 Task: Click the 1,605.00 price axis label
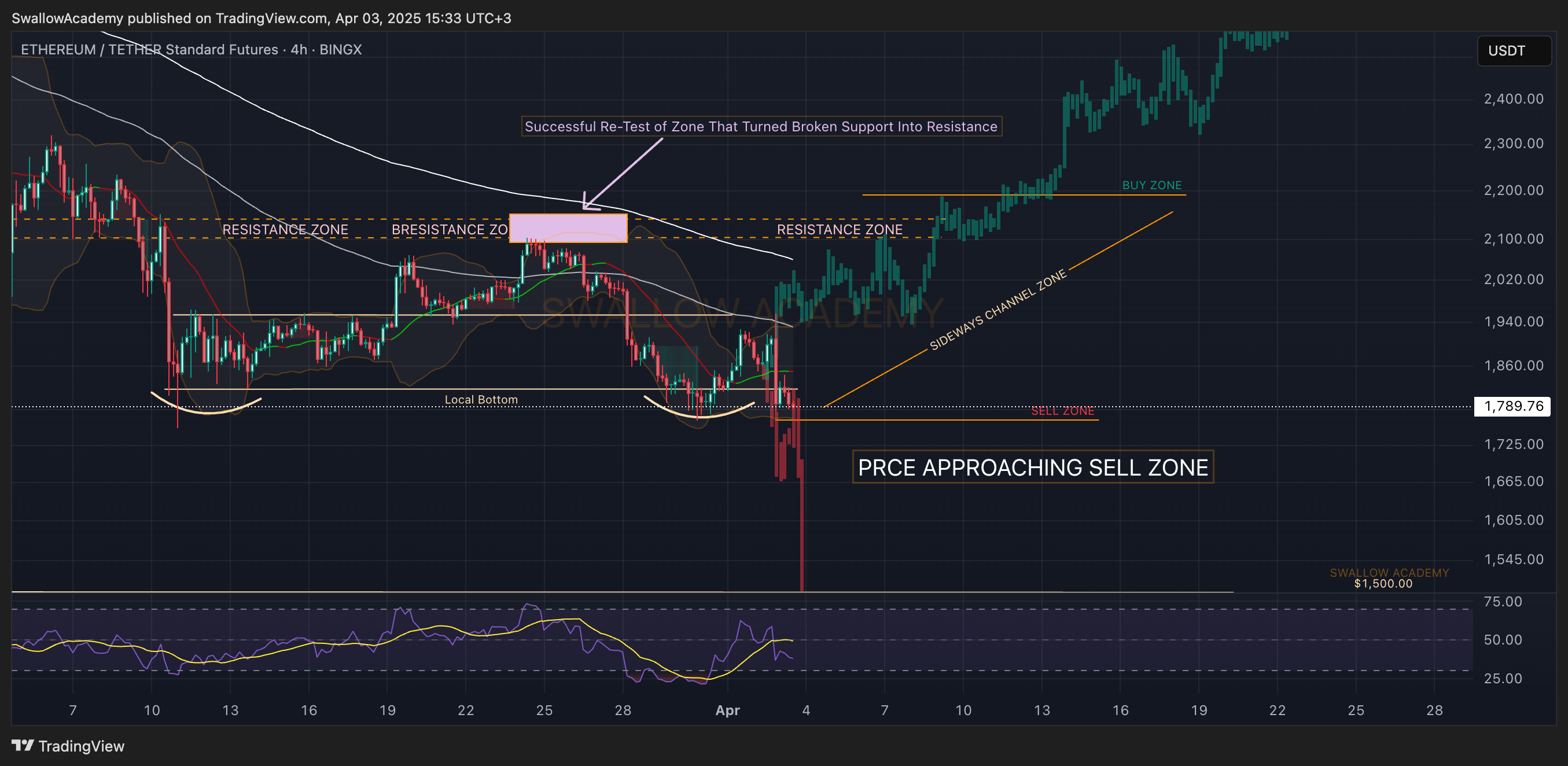coord(1513,520)
